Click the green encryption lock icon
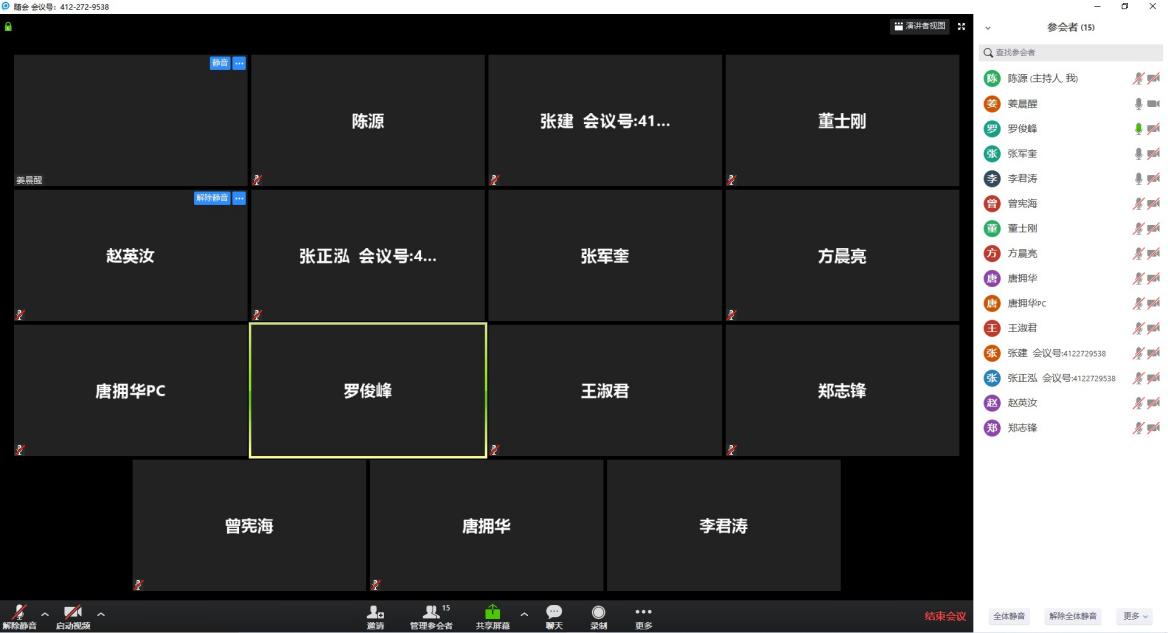 [9, 27]
